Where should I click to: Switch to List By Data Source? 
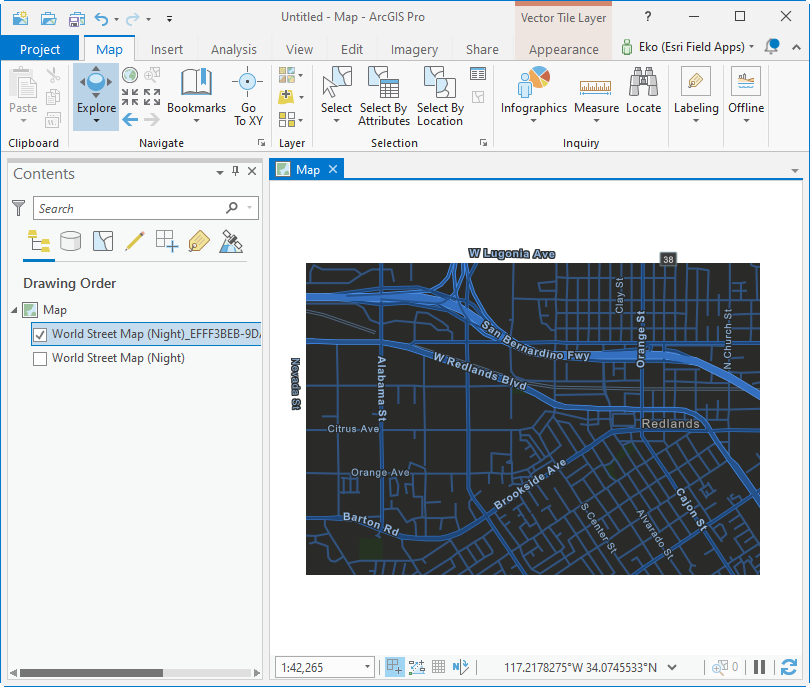[71, 241]
